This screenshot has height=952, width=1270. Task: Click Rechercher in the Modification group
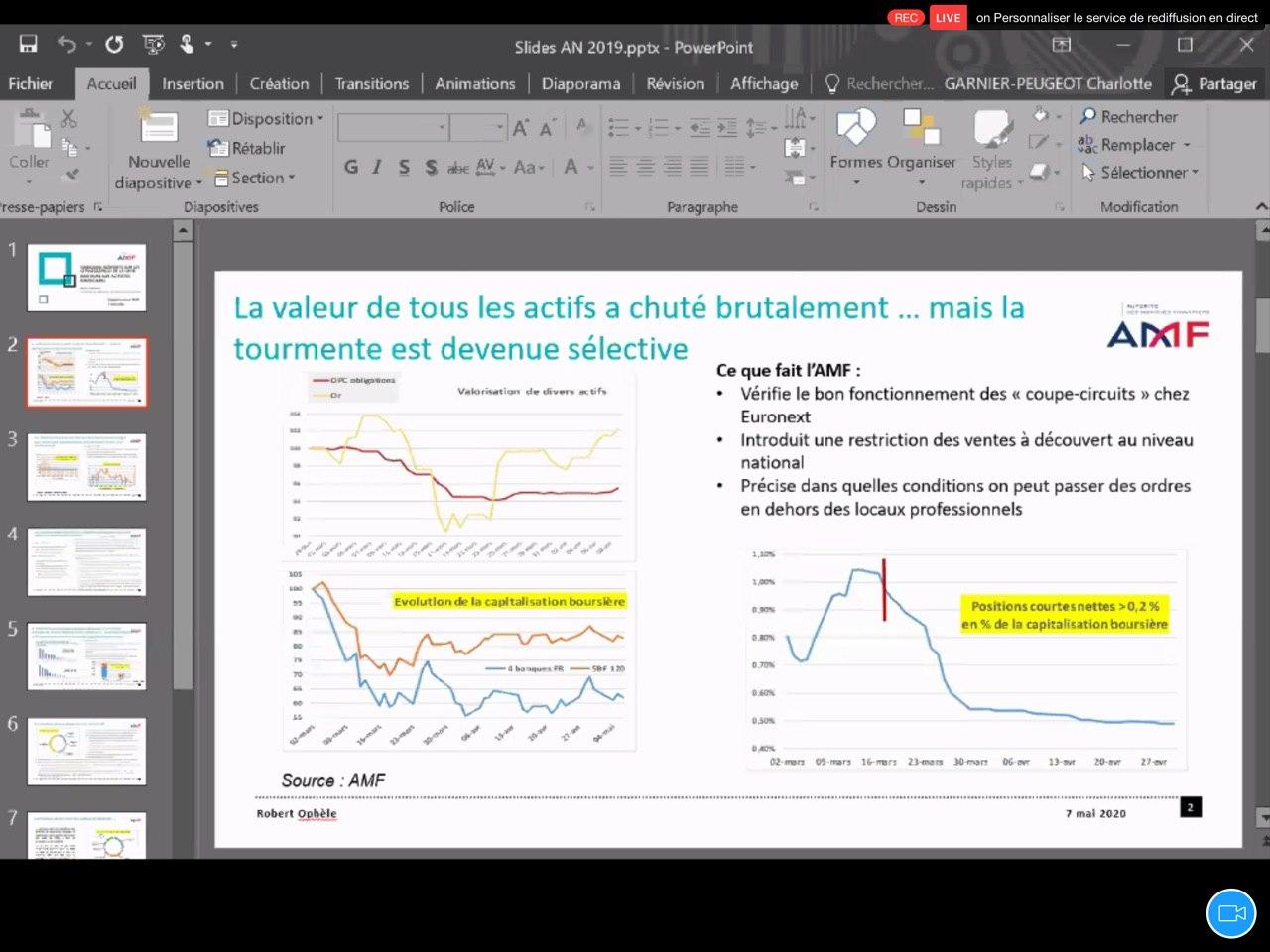click(1128, 116)
